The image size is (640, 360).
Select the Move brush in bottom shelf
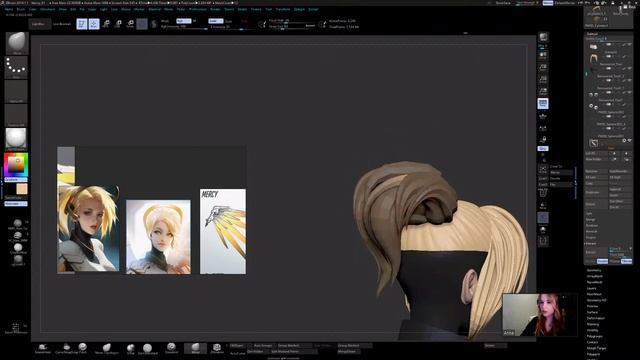pyautogui.click(x=196, y=348)
